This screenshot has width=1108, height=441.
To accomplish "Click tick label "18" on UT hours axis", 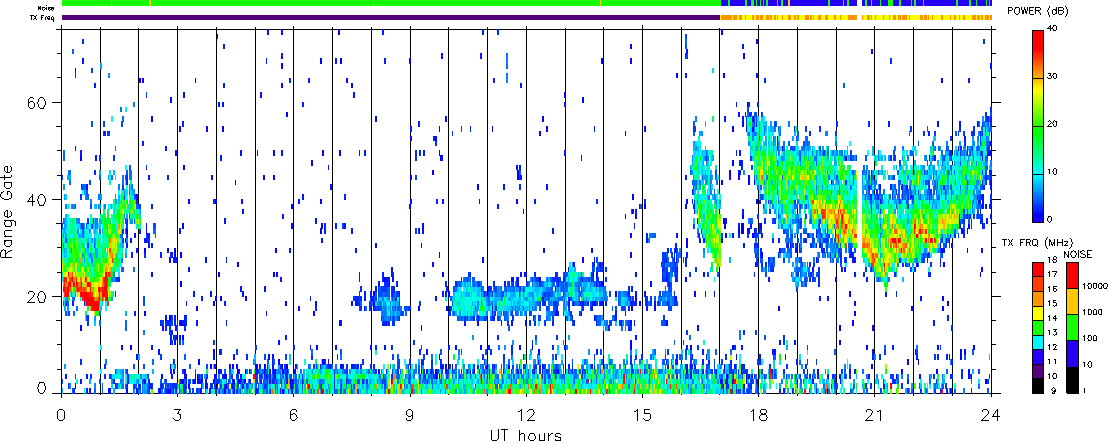I will (x=758, y=416).
